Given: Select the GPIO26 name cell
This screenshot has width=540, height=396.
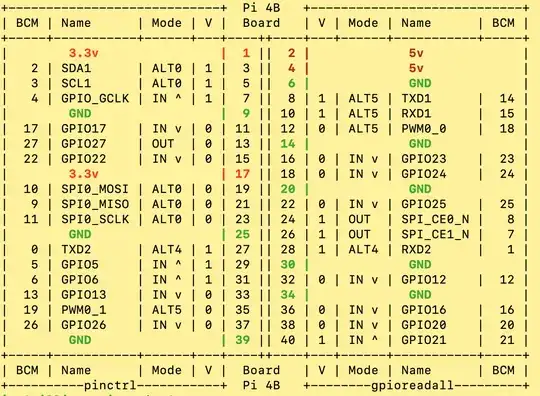Looking at the screenshot, I should [x=83, y=325].
